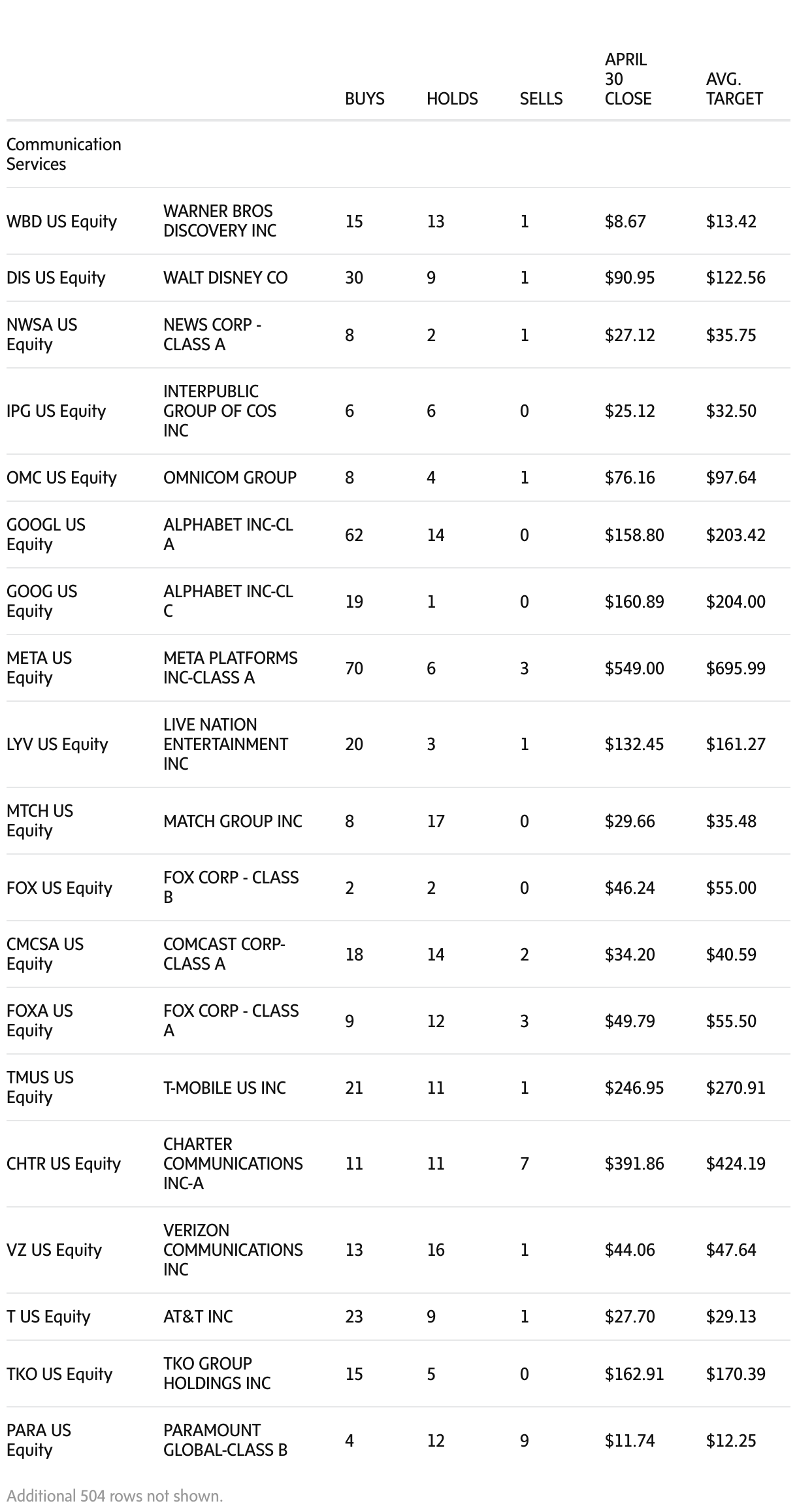Screen dimensions: 797x1512
Task: Click the HOLDS column header
Action: point(452,99)
